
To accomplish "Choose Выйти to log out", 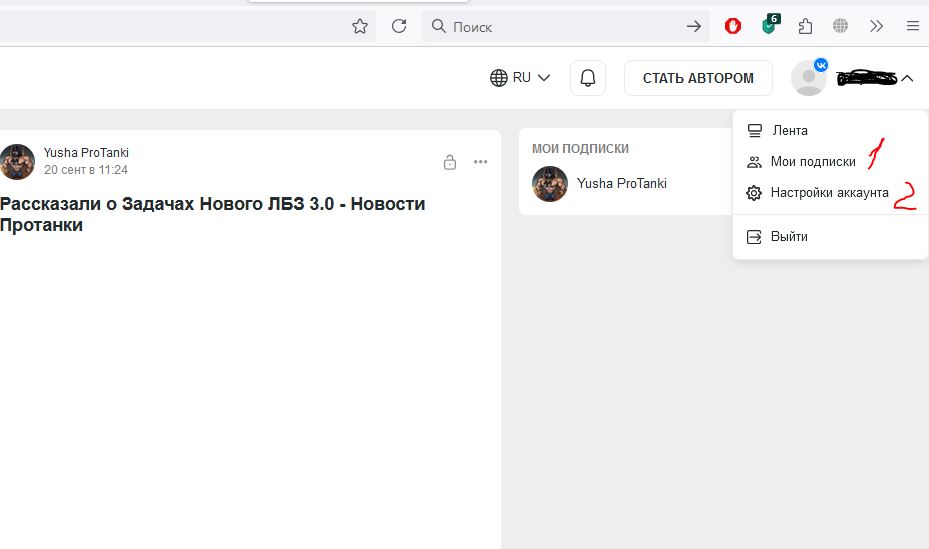I will (830, 237).
